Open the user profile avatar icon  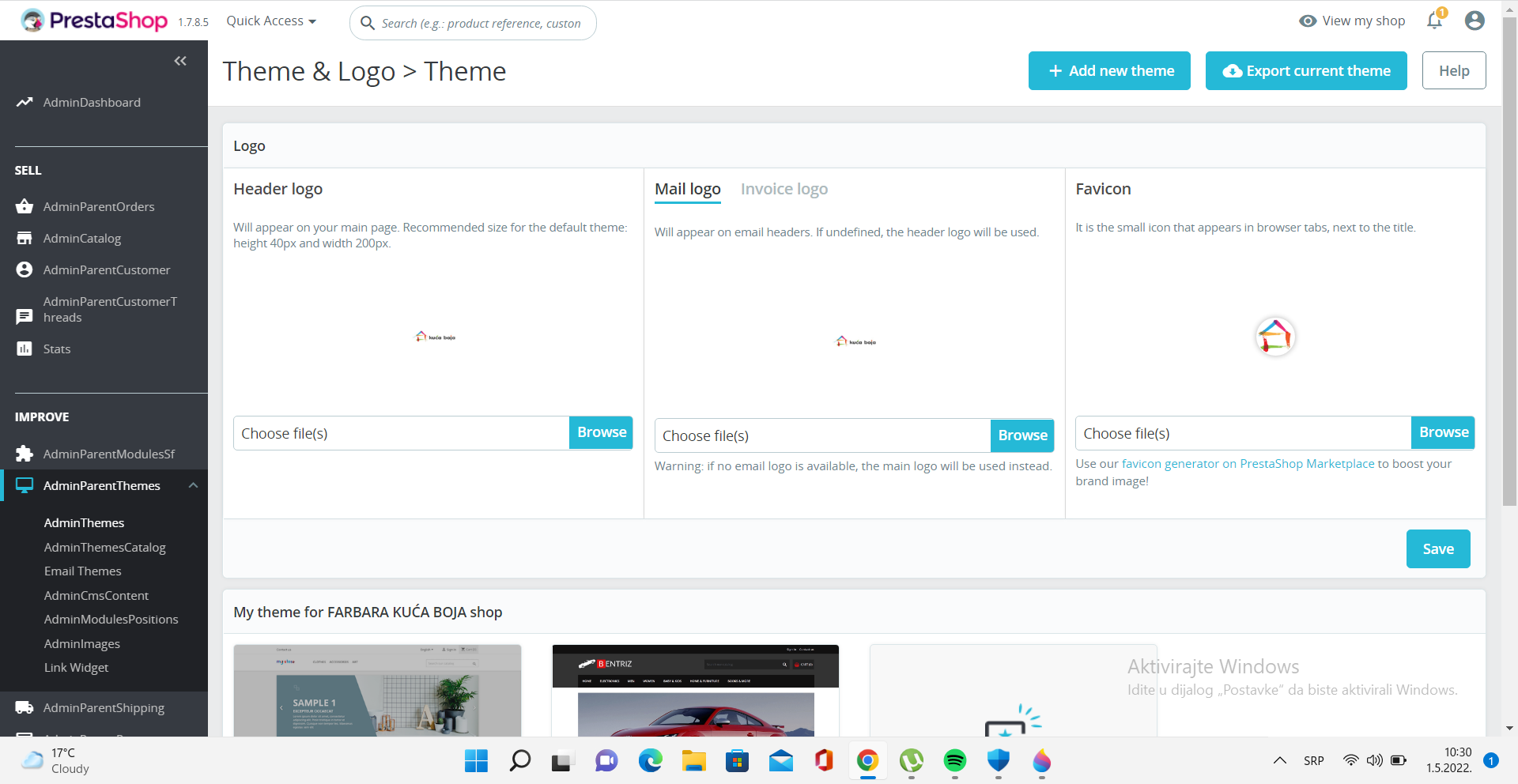pos(1475,21)
